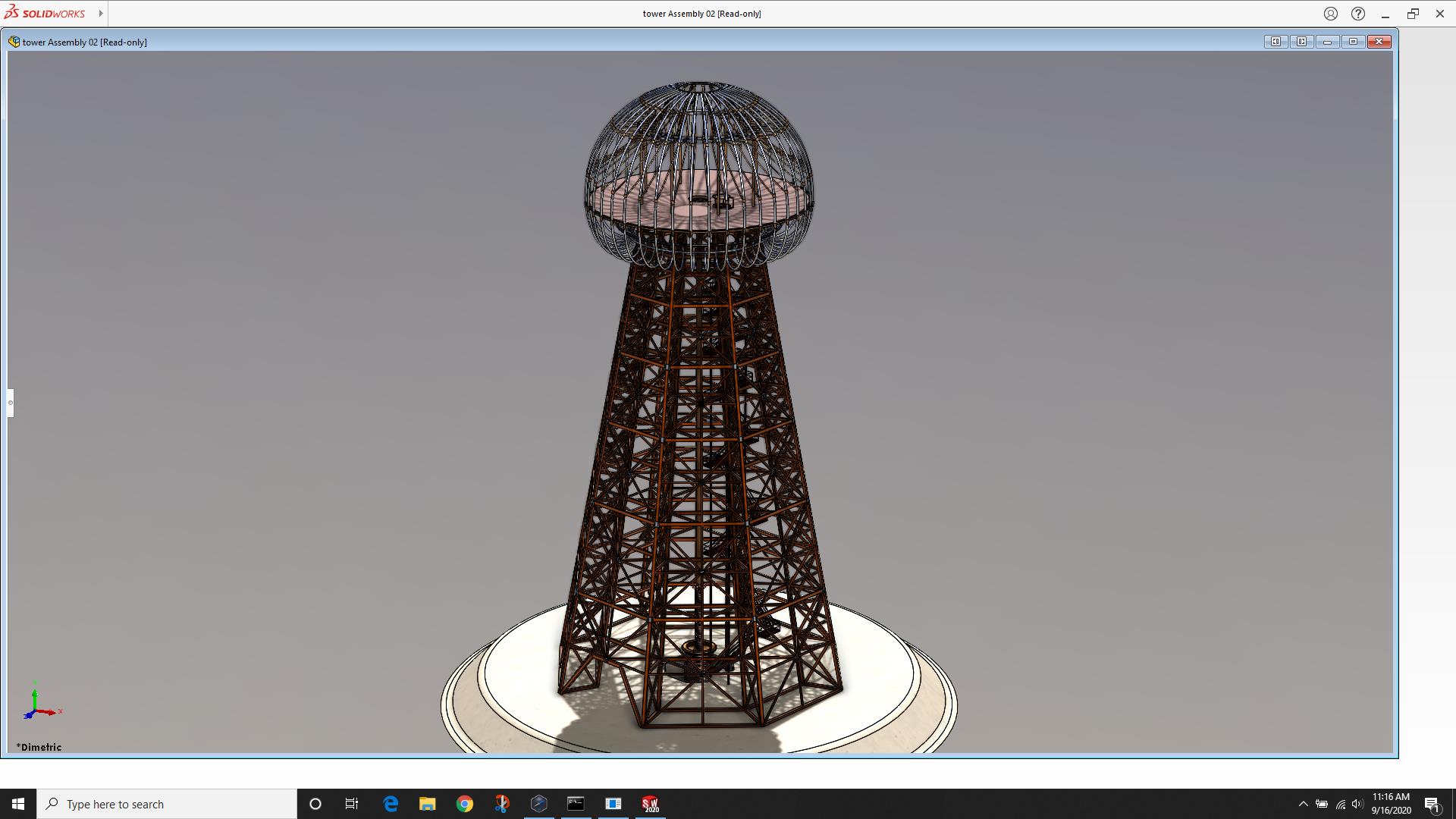Open the SolidWorks login user icon
1456x819 pixels.
coord(1331,14)
